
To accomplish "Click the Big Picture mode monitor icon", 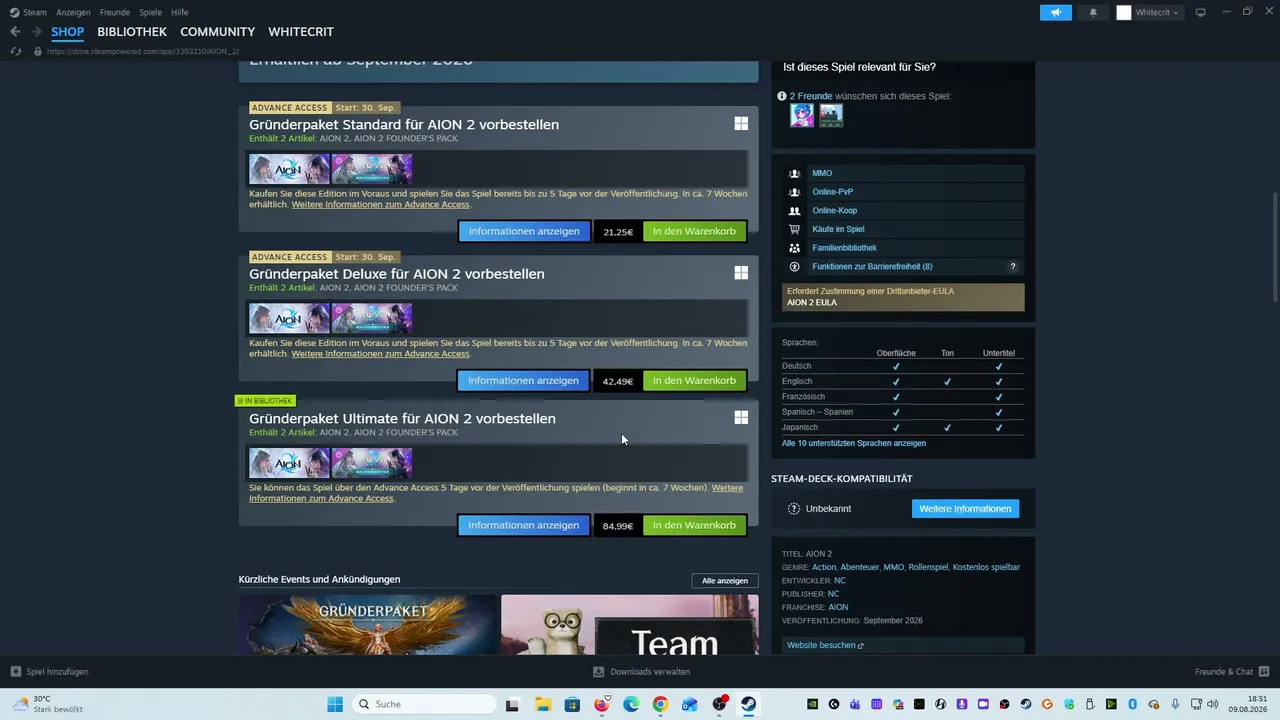I will (1201, 12).
